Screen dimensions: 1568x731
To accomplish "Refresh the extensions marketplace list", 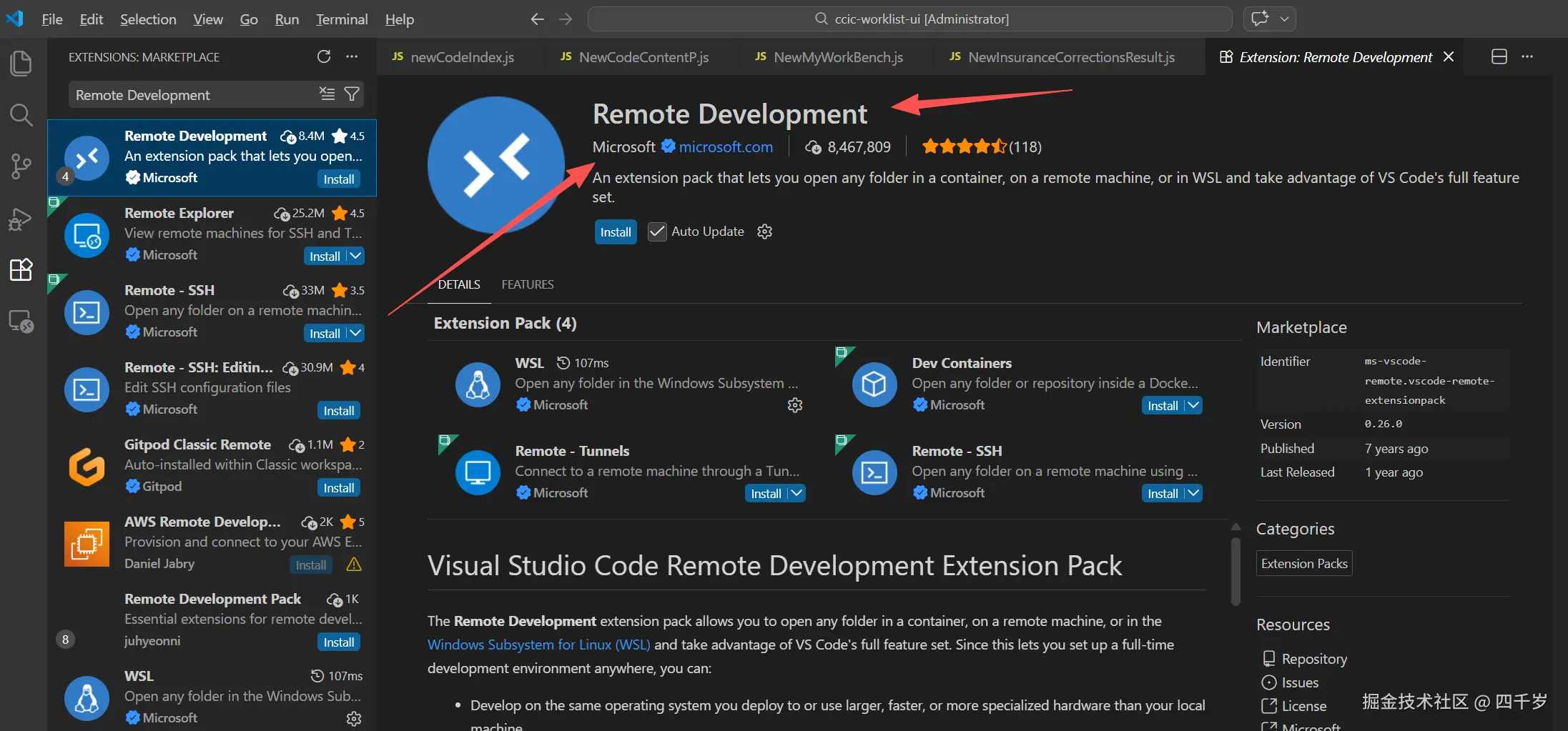I will coord(324,56).
